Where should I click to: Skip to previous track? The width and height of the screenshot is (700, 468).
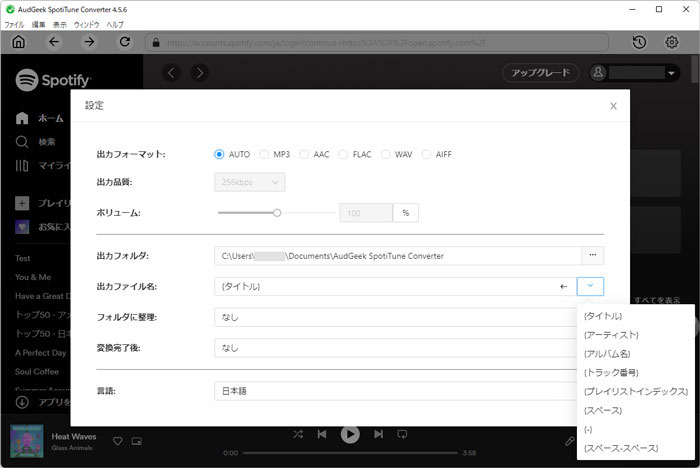point(322,434)
